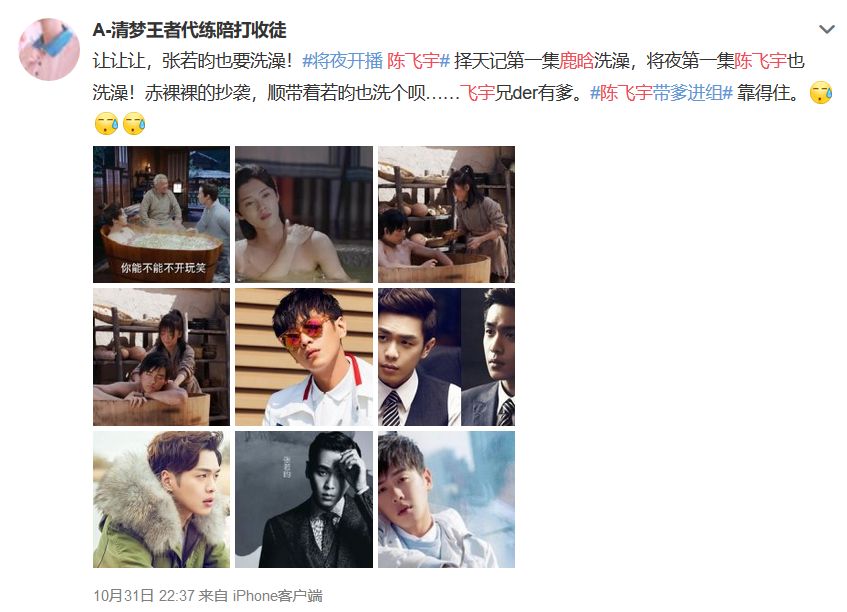Open the thumbnail of the girl massaging shoulders

[x=162, y=357]
